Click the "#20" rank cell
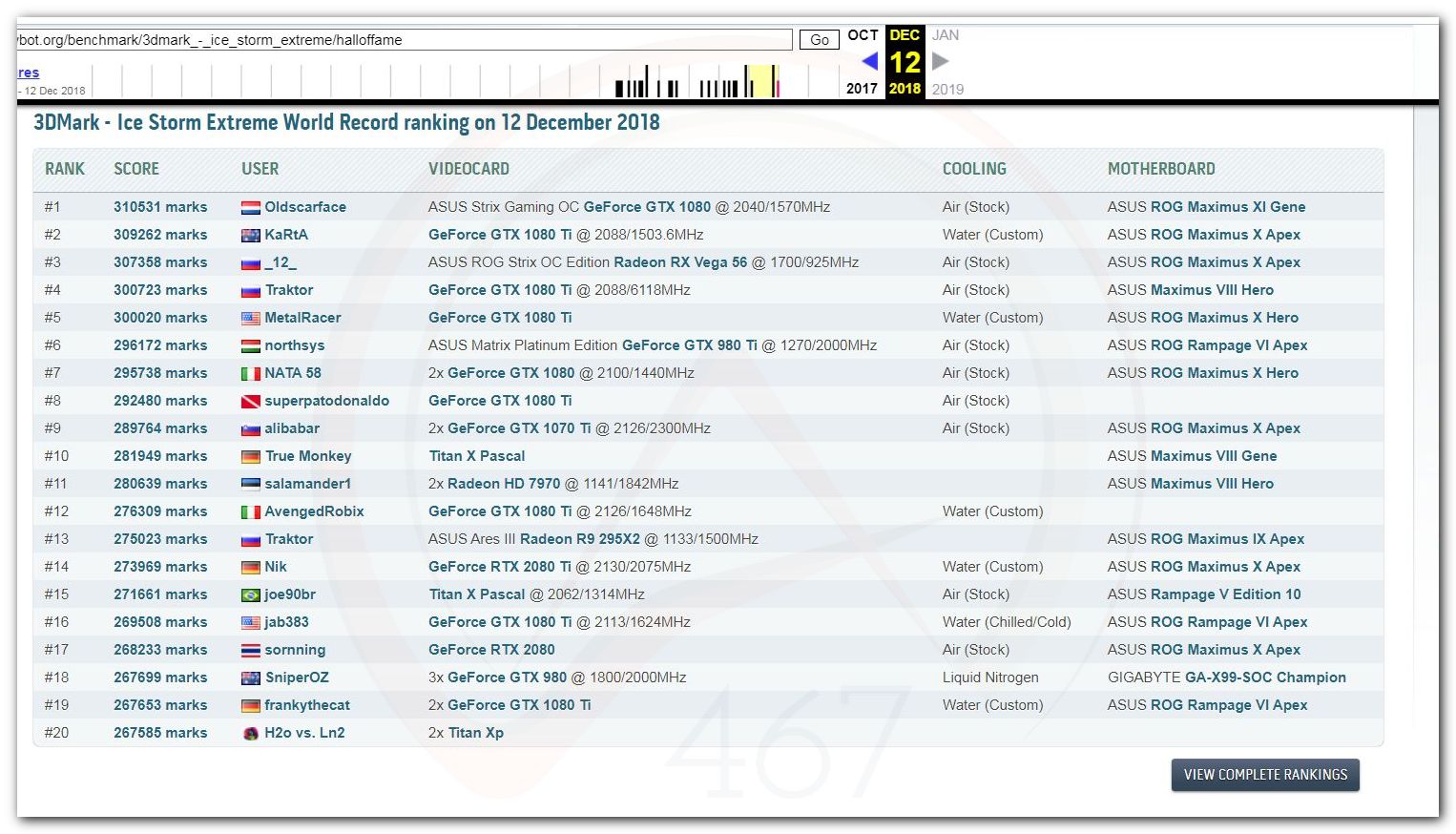Viewport: 1456px width, 834px height. coord(56,733)
